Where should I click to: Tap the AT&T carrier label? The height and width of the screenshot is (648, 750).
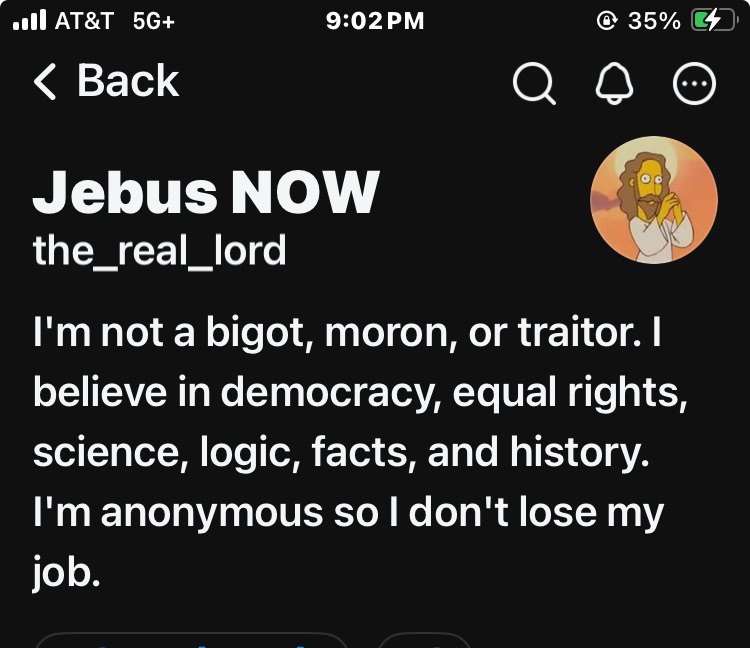[84, 21]
